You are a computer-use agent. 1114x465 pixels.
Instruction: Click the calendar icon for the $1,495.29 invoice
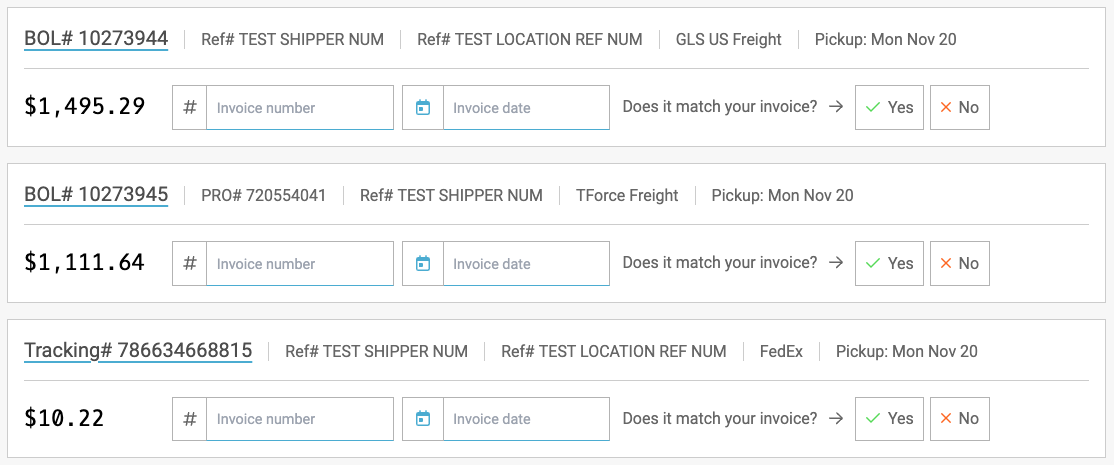423,107
